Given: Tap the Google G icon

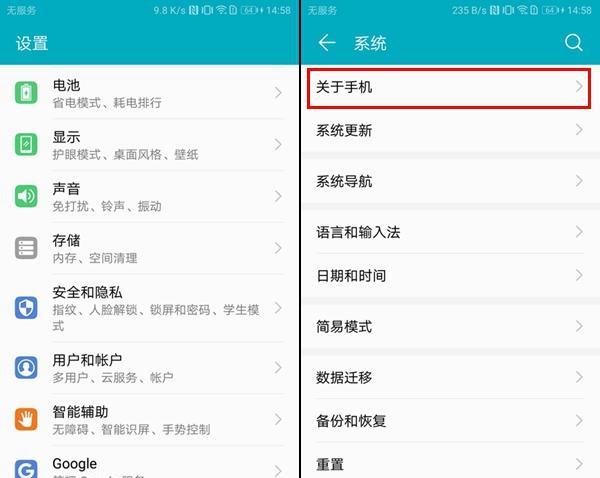Looking at the screenshot, I should (x=26, y=469).
